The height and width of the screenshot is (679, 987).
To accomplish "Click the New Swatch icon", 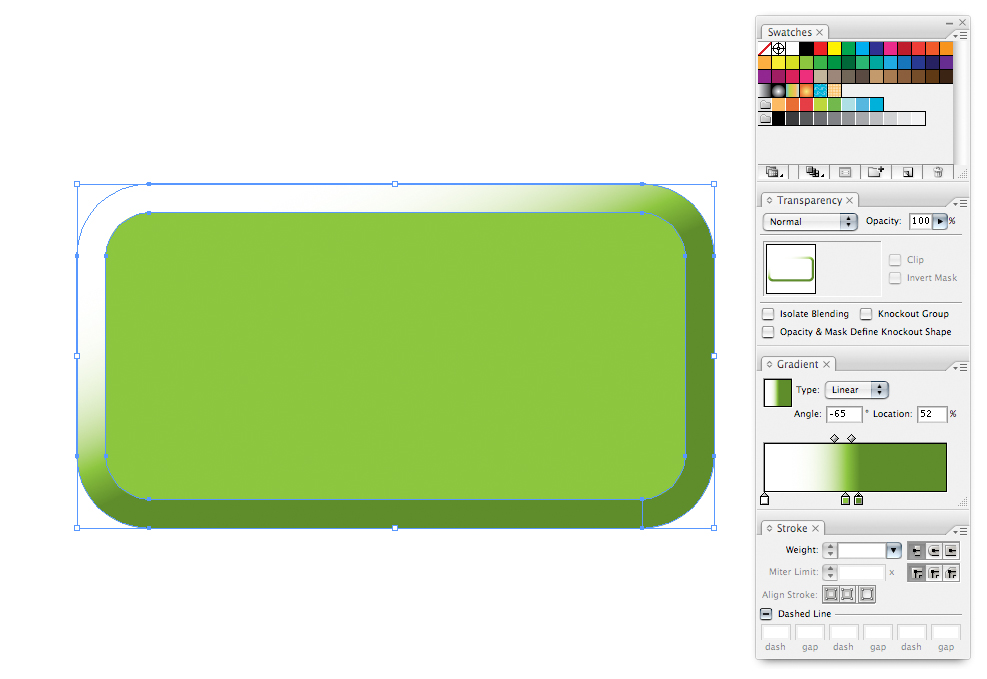I will pos(908,172).
